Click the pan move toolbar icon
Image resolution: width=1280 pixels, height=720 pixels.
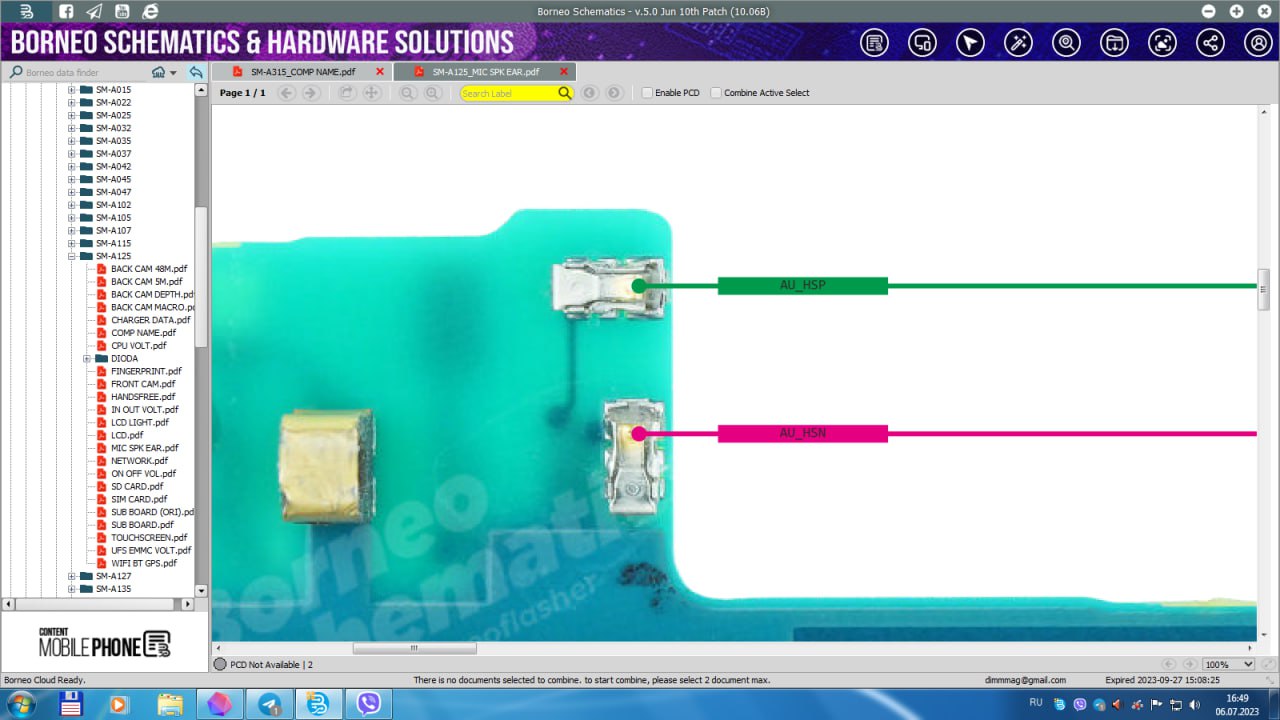[371, 93]
